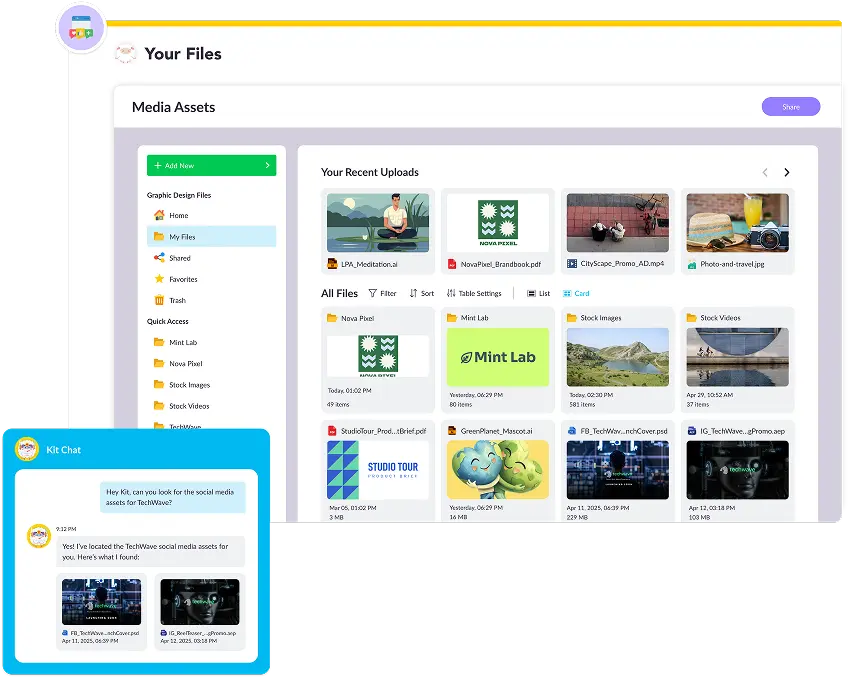Go to previous recent uploads arrow

click(x=765, y=172)
